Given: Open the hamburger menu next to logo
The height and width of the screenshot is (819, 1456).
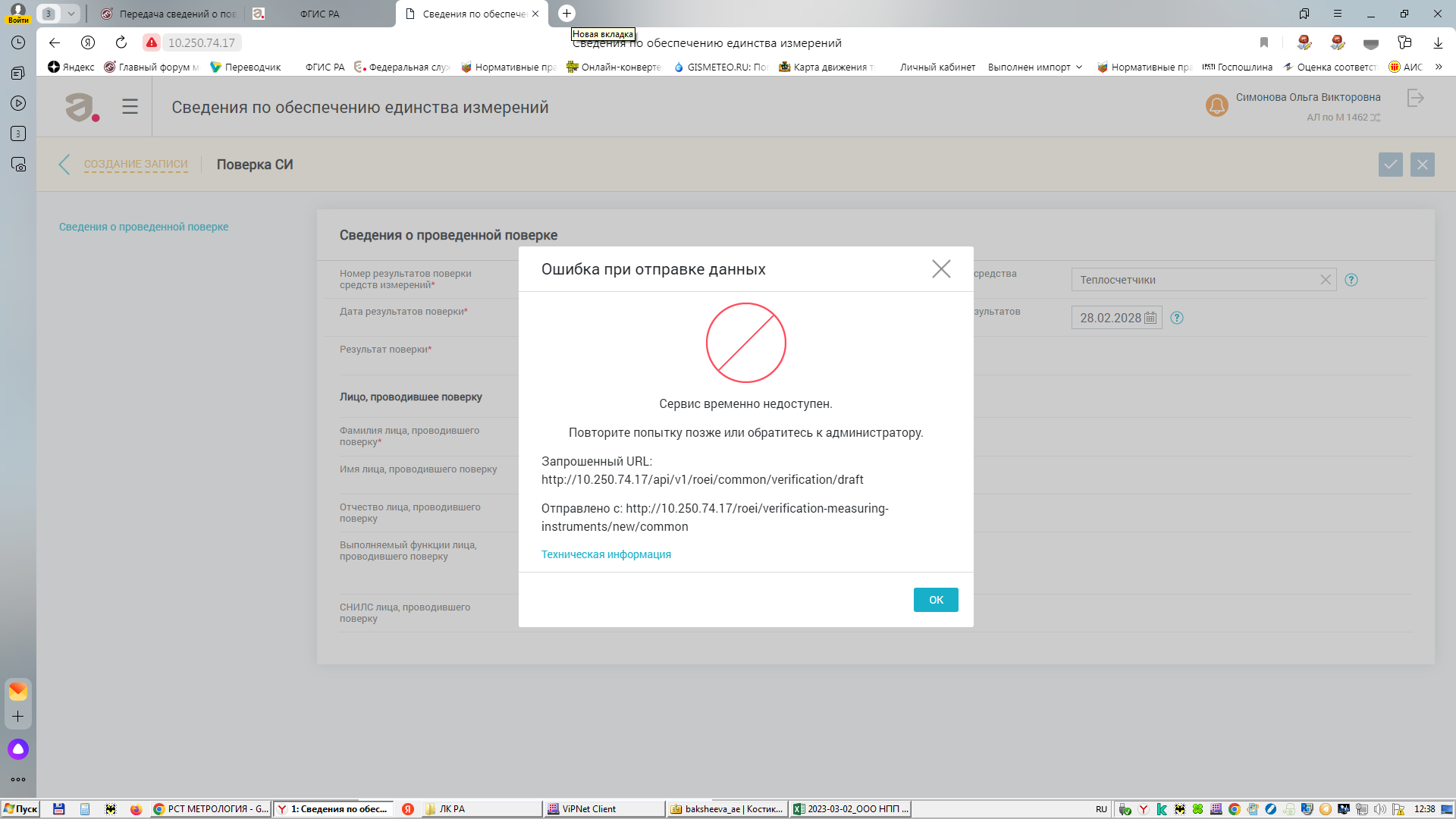Looking at the screenshot, I should [x=130, y=107].
